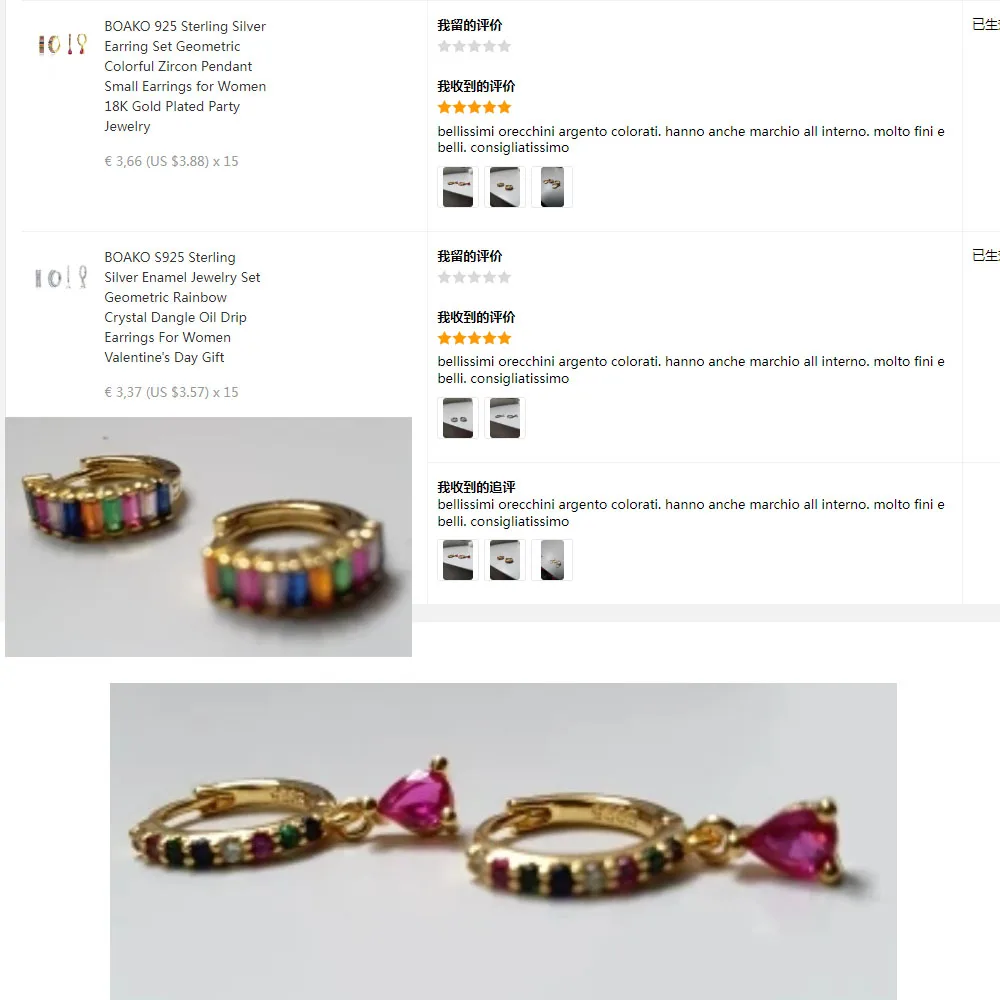Rate second order using grey stars
The height and width of the screenshot is (1000, 1000).
click(x=474, y=277)
